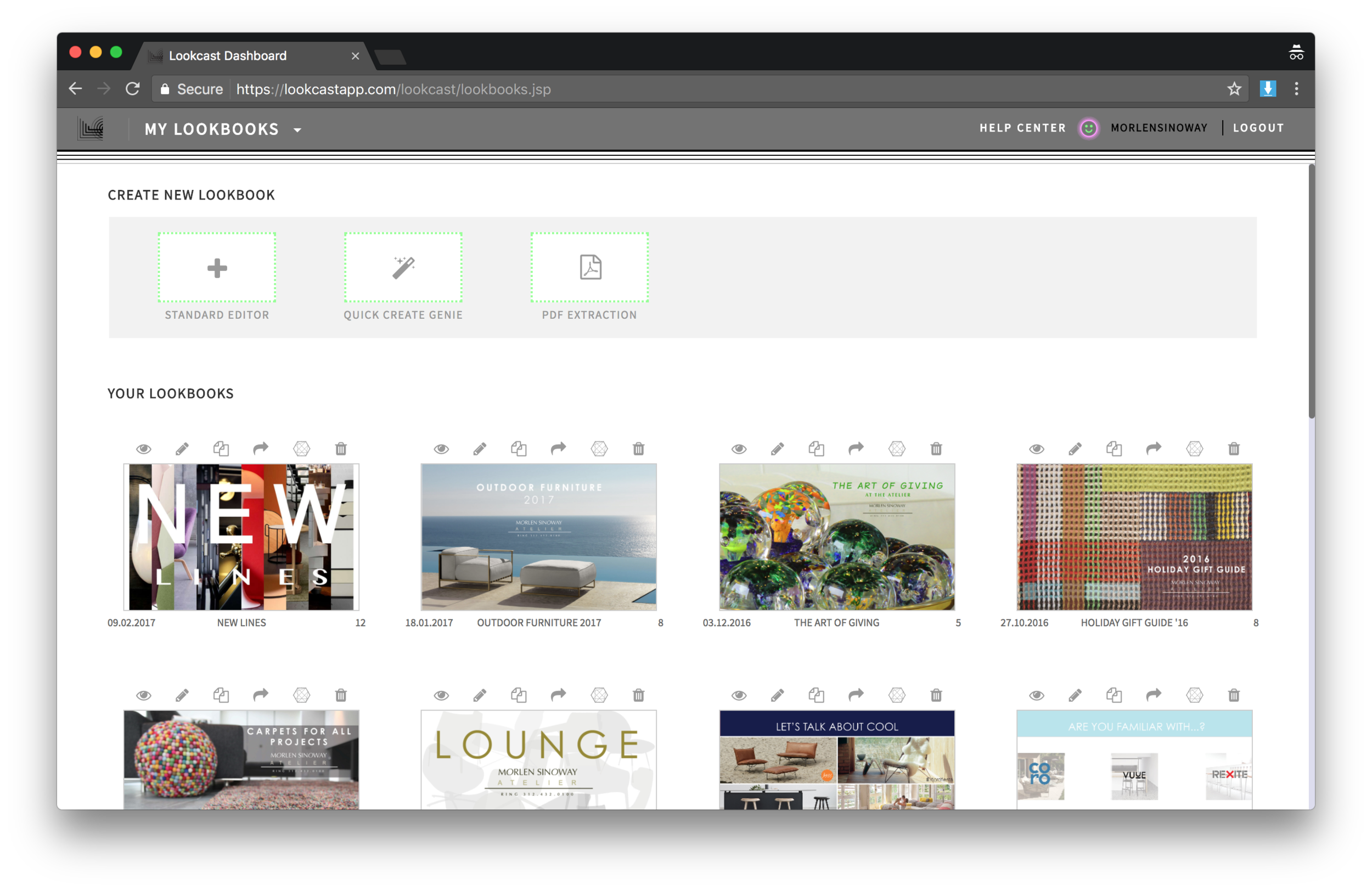
Task: Open the Chrome three-dot menu
Action: point(1296,89)
